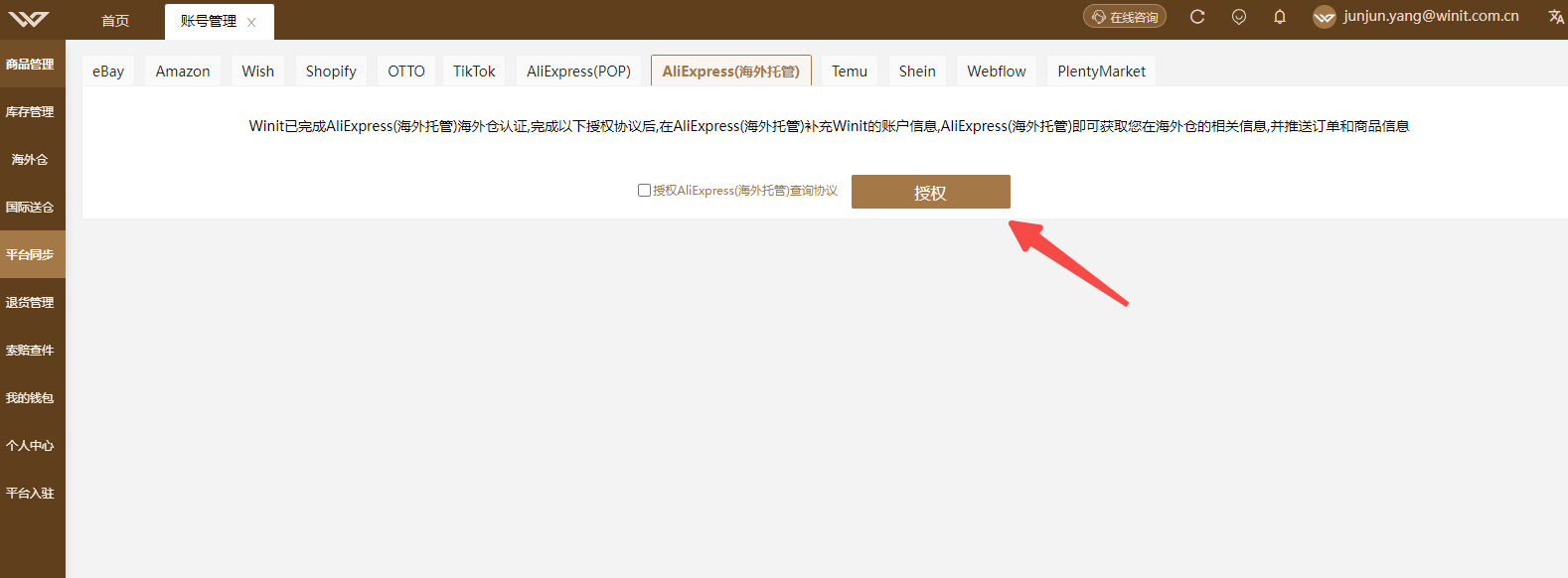Open the notification bell icon
Image resolution: width=1568 pixels, height=578 pixels.
click(1280, 17)
